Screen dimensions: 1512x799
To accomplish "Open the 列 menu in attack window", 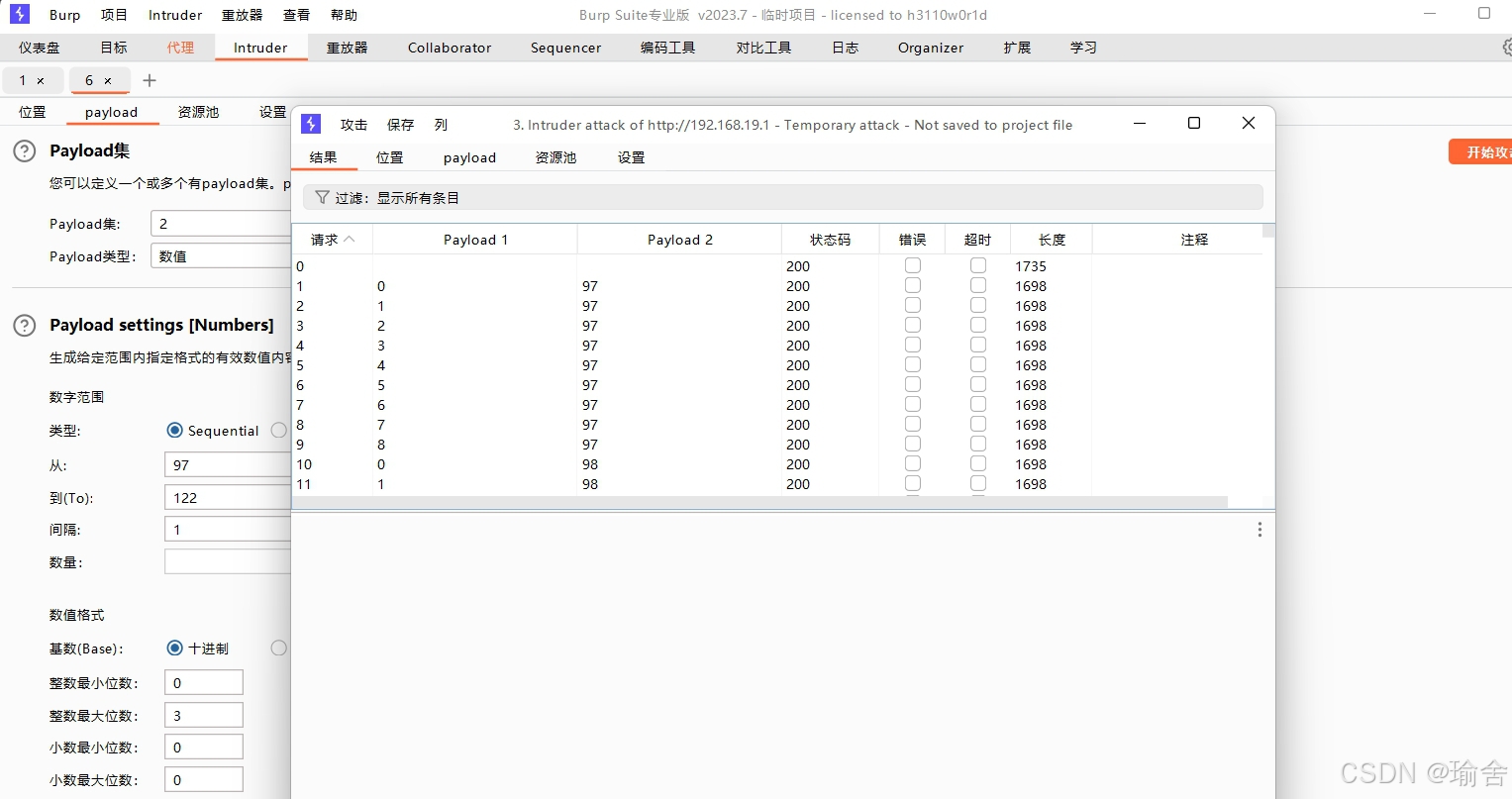I will tap(442, 125).
